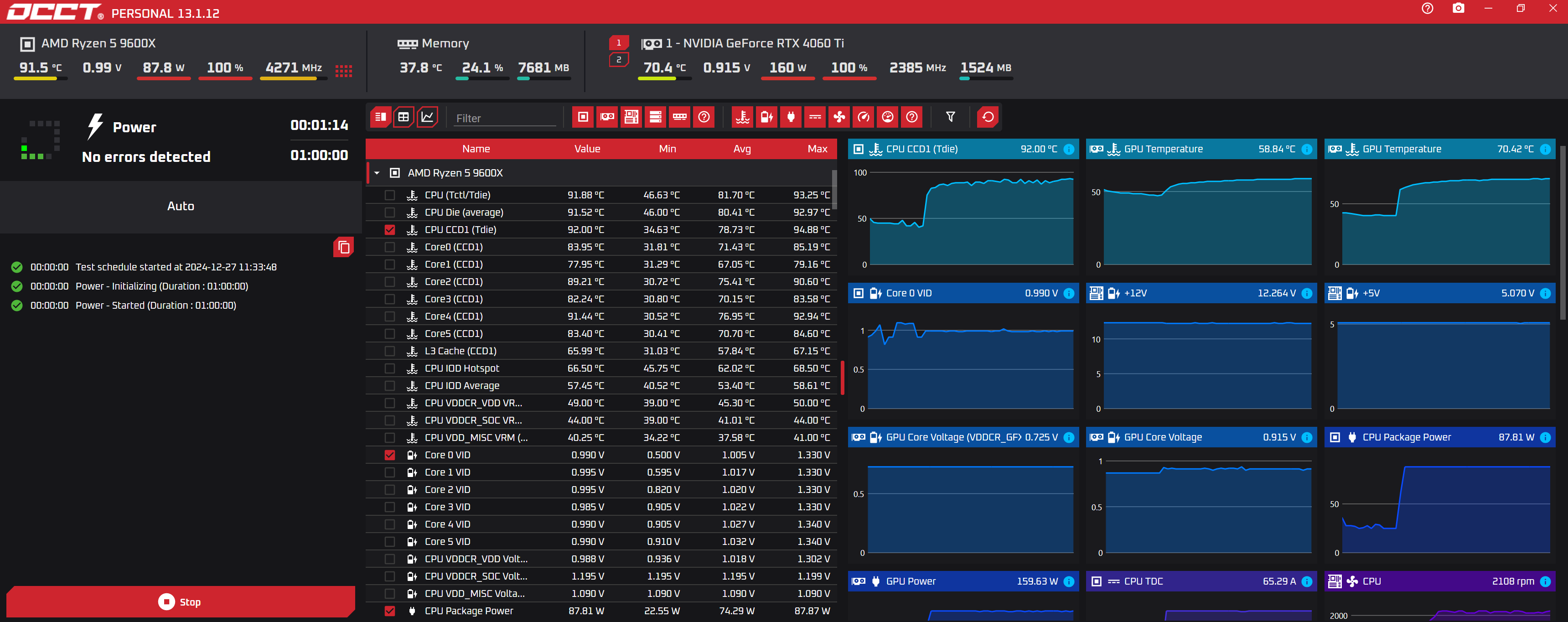
Task: Click the reset min/max values icon
Action: point(987,117)
